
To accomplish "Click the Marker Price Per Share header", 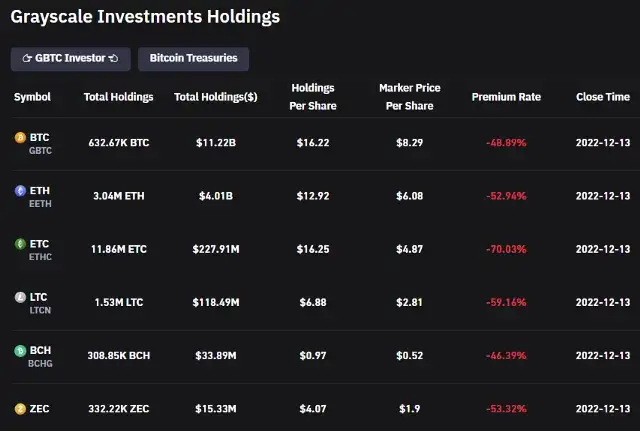I will coord(410,97).
